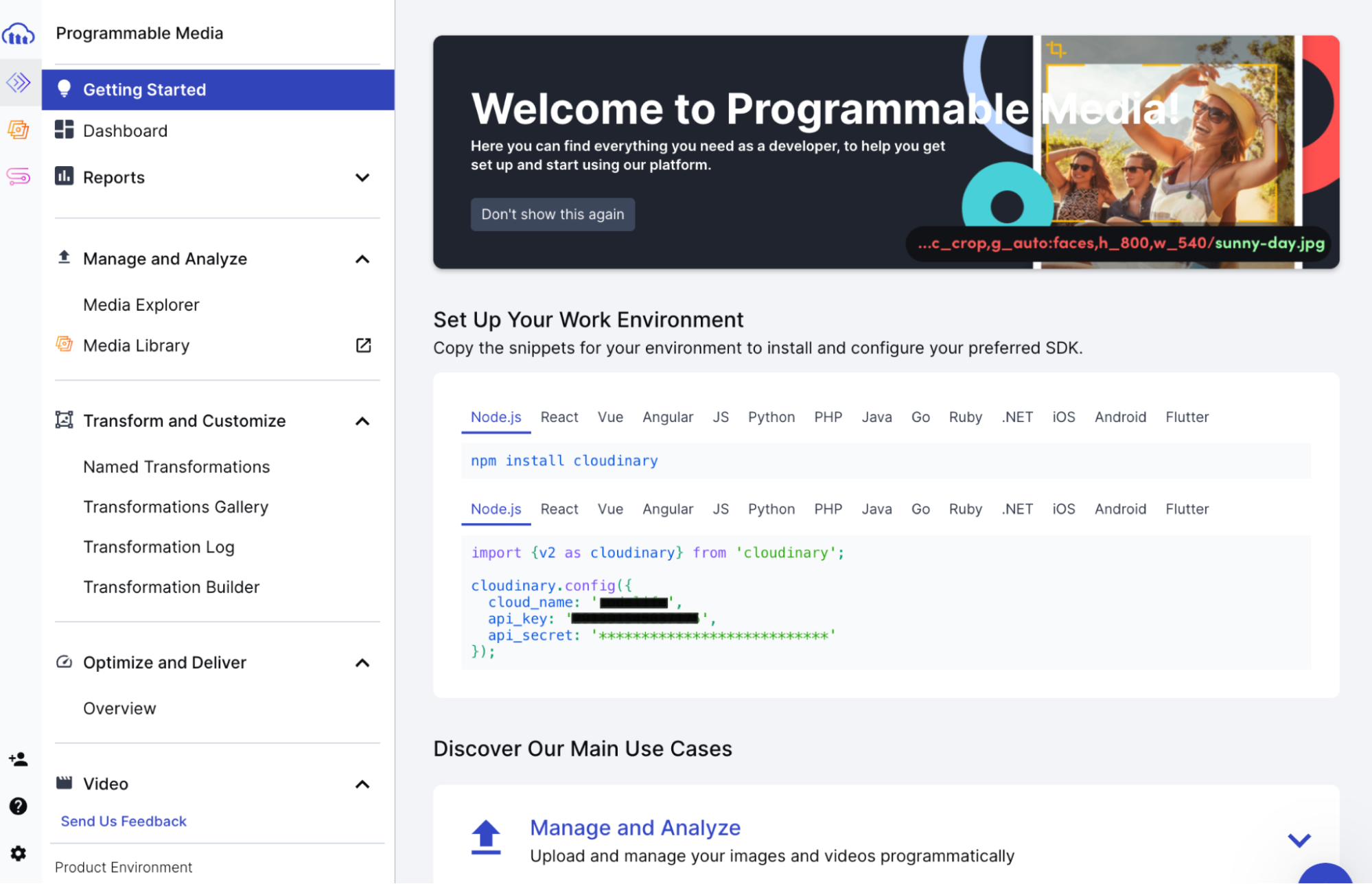The image size is (1372, 884).
Task: Select the Programmable Media product icon
Action: 19,83
